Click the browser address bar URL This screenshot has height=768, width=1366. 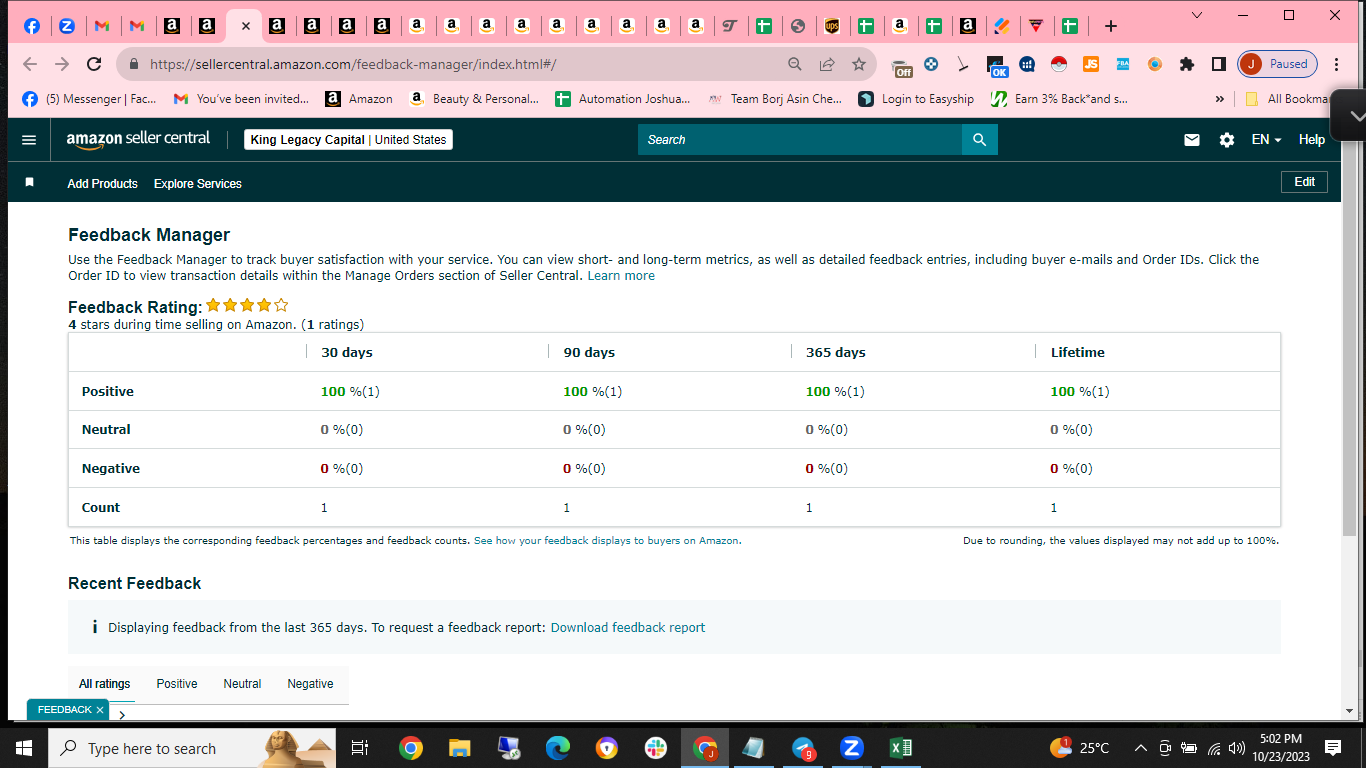click(353, 64)
